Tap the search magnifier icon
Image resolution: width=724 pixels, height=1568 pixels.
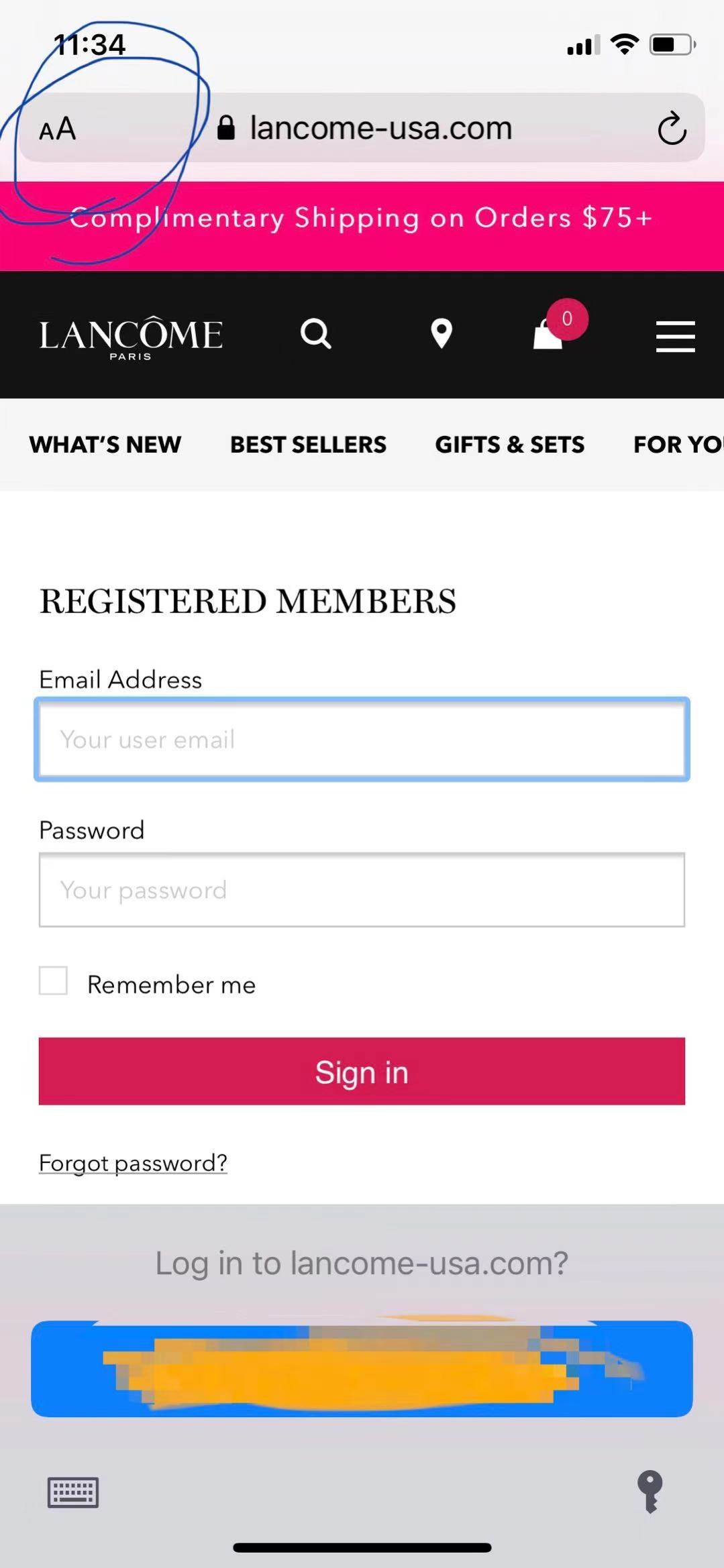pyautogui.click(x=315, y=333)
